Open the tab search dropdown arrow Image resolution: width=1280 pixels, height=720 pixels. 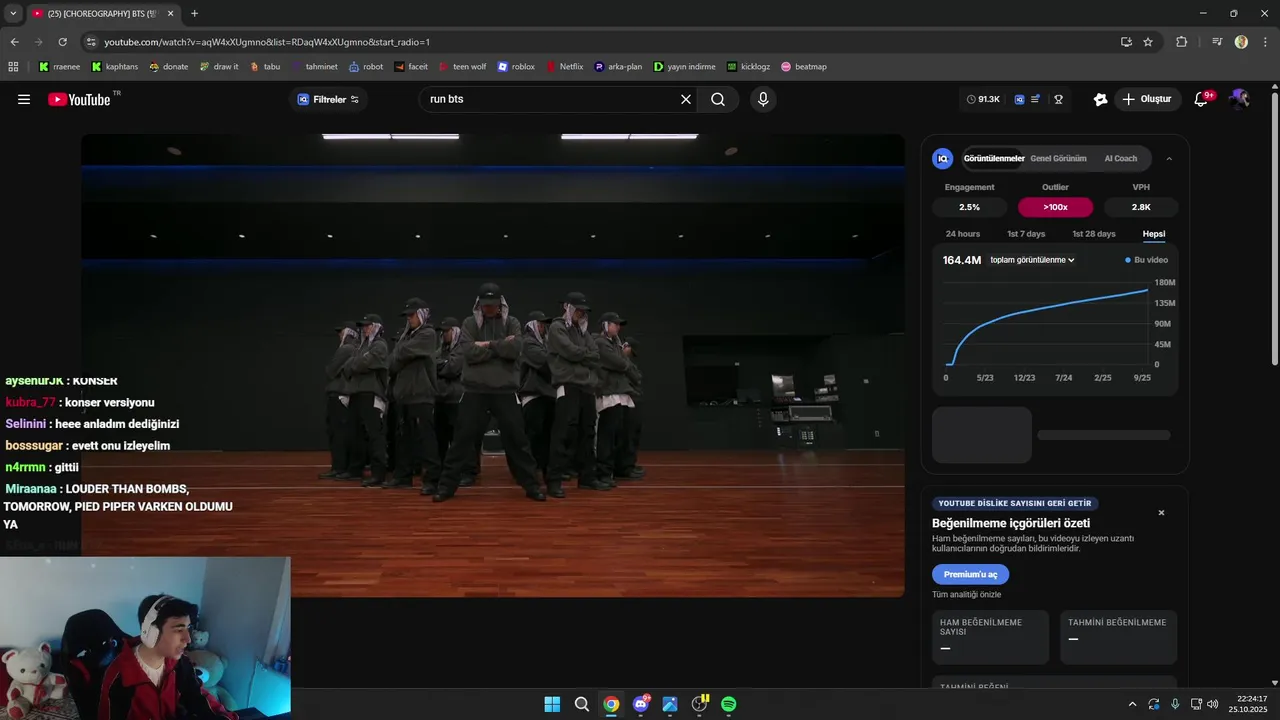click(13, 14)
